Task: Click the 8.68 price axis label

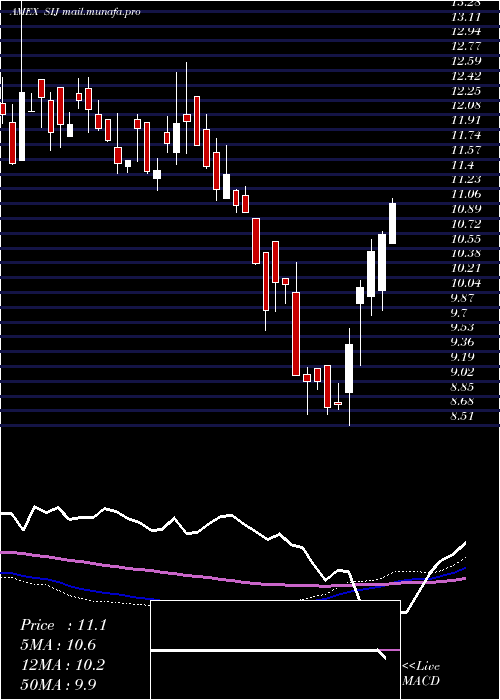Action: click(464, 401)
